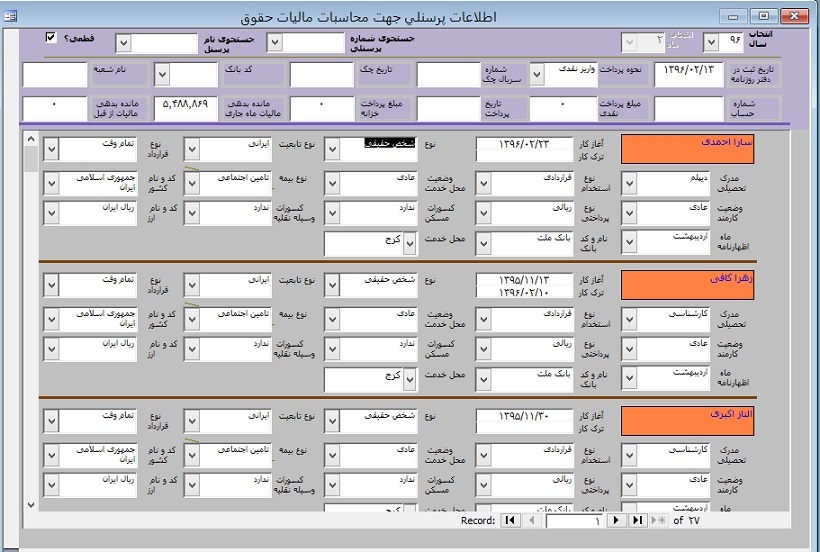Expand کد و نام کشور dropdown for سارا احمدی
820x552 pixels.
coord(51,183)
